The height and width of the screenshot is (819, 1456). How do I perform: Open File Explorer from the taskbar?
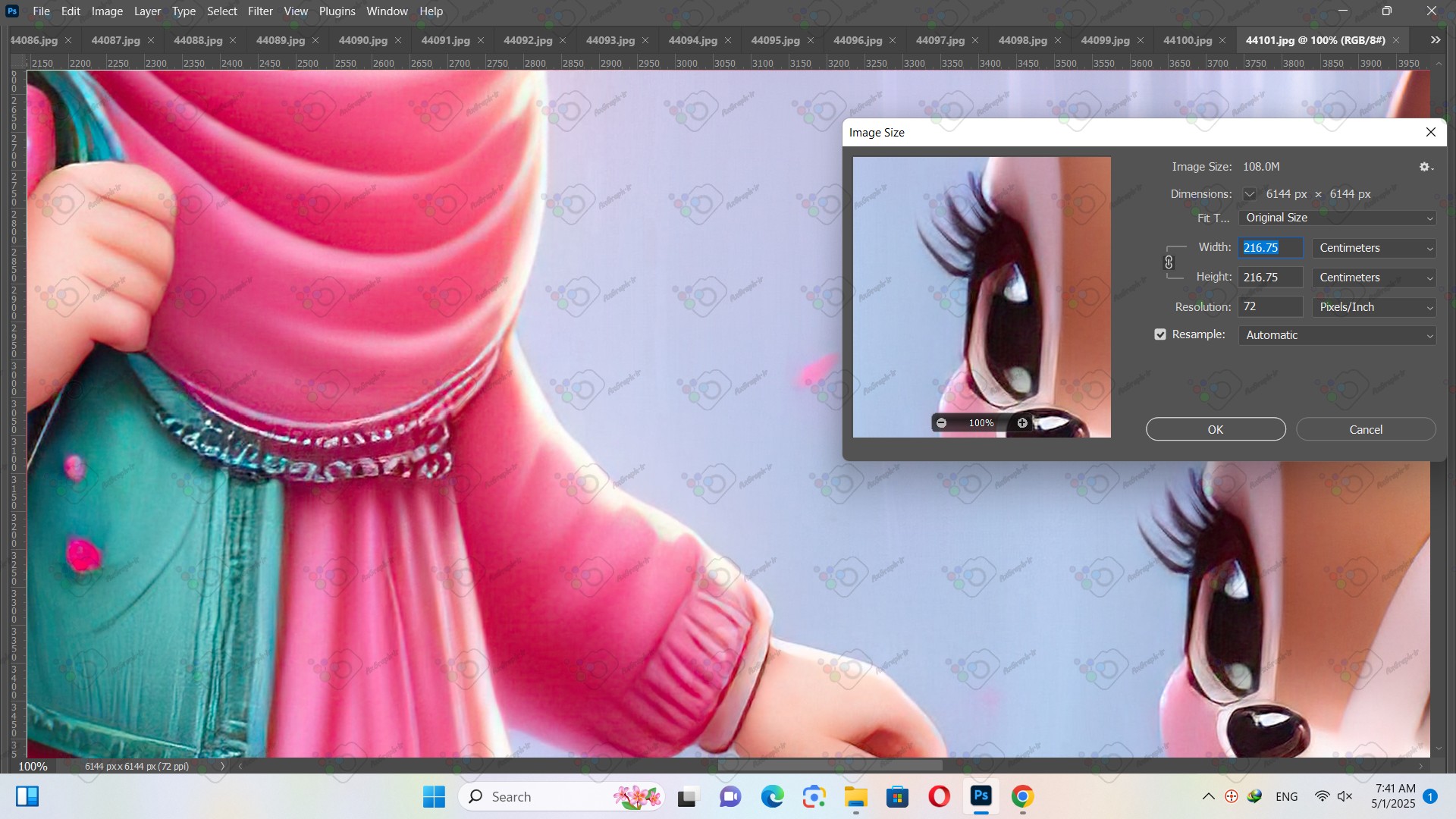tap(856, 796)
